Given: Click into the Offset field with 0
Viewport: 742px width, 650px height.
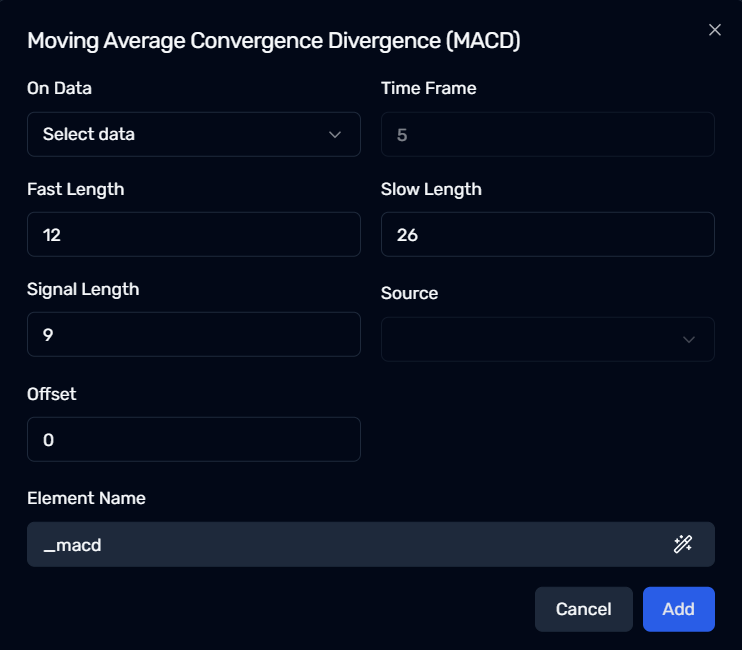Looking at the screenshot, I should pos(194,439).
